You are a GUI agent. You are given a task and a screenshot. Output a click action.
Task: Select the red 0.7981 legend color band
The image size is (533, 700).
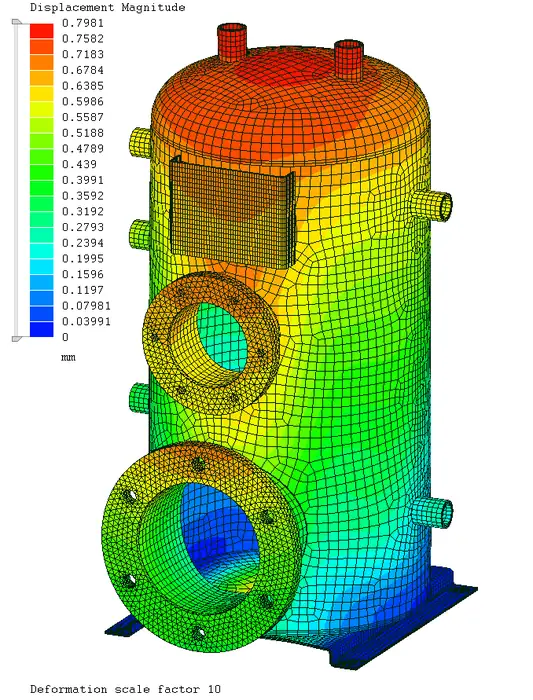tap(42, 31)
